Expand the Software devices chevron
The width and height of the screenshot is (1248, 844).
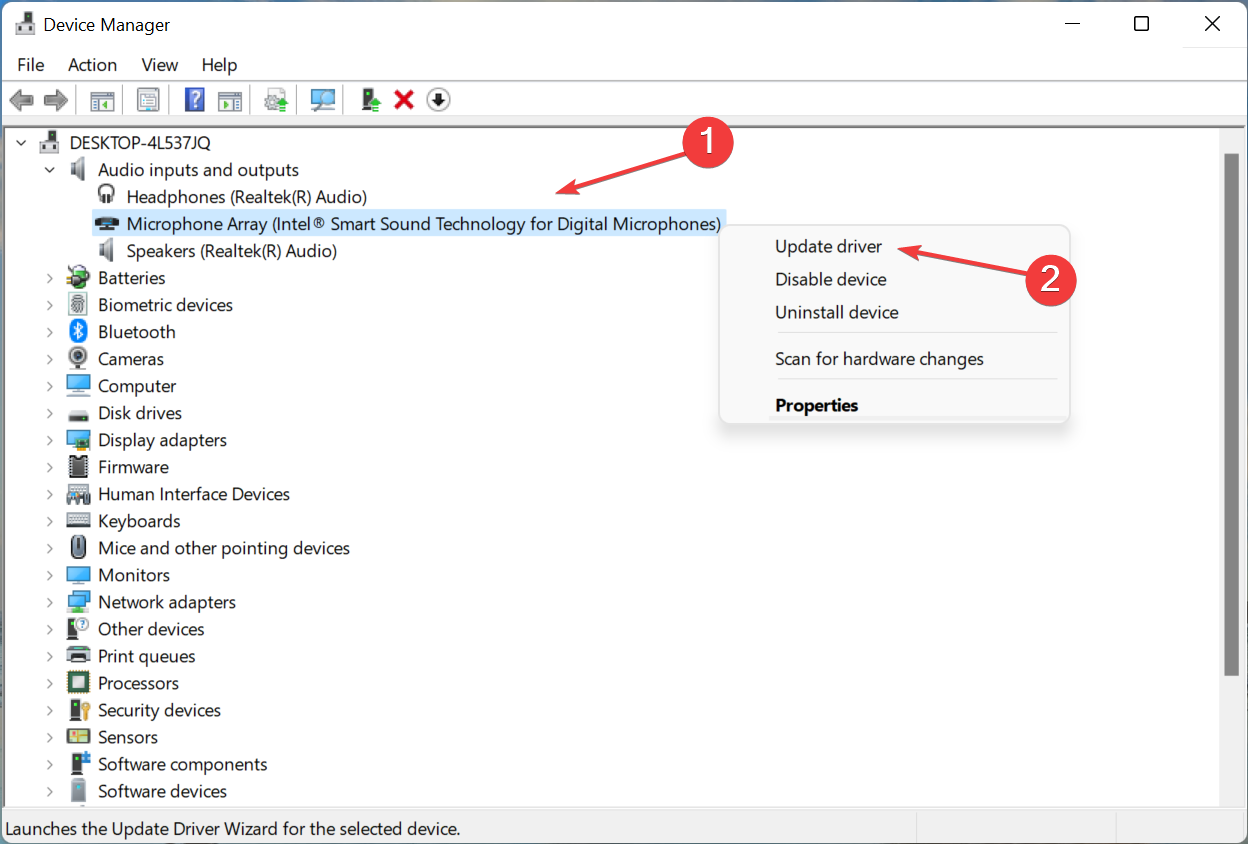[x=49, y=791]
